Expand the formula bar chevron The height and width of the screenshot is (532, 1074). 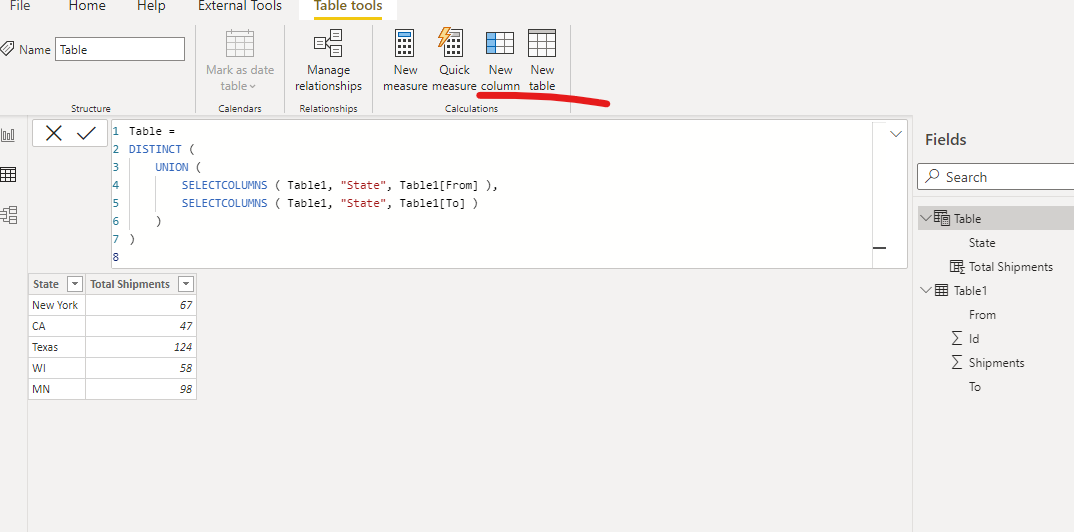[x=895, y=134]
